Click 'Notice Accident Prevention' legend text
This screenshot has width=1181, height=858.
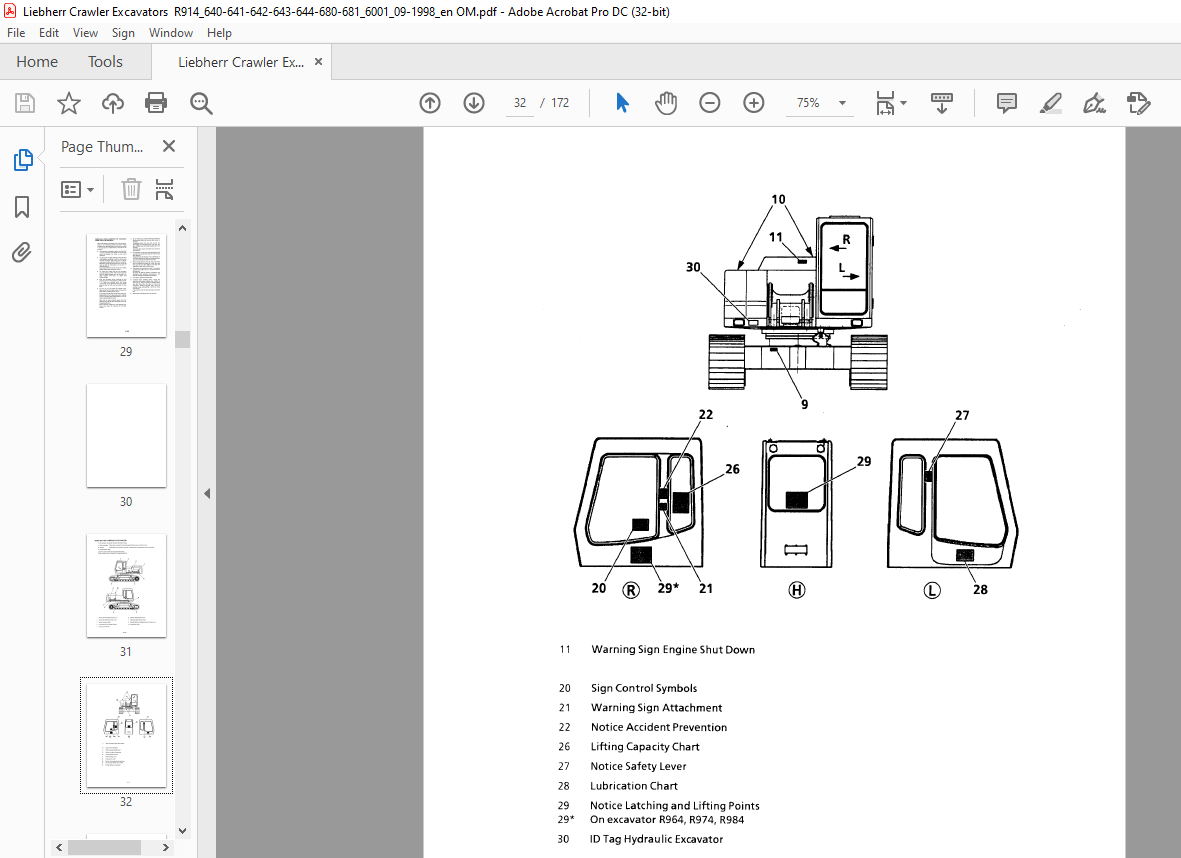point(659,727)
